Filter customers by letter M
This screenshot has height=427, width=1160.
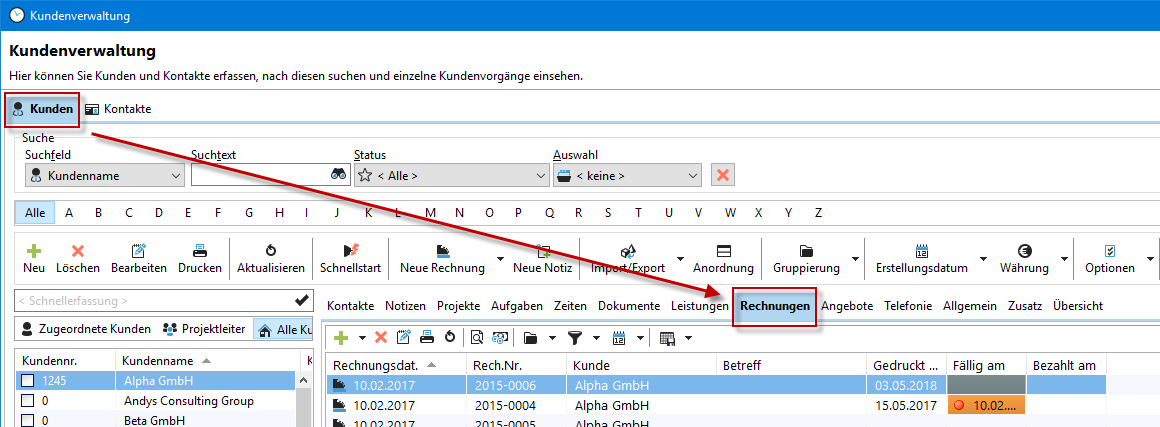(430, 213)
